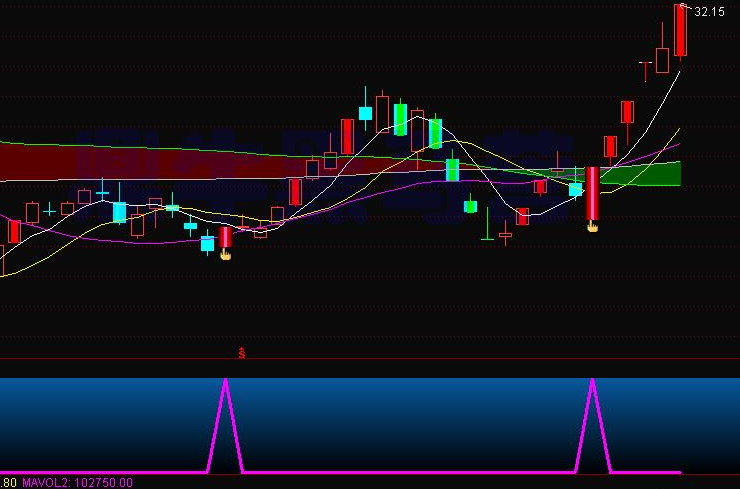Select the 32.15 price label
740x489 pixels.
point(709,12)
